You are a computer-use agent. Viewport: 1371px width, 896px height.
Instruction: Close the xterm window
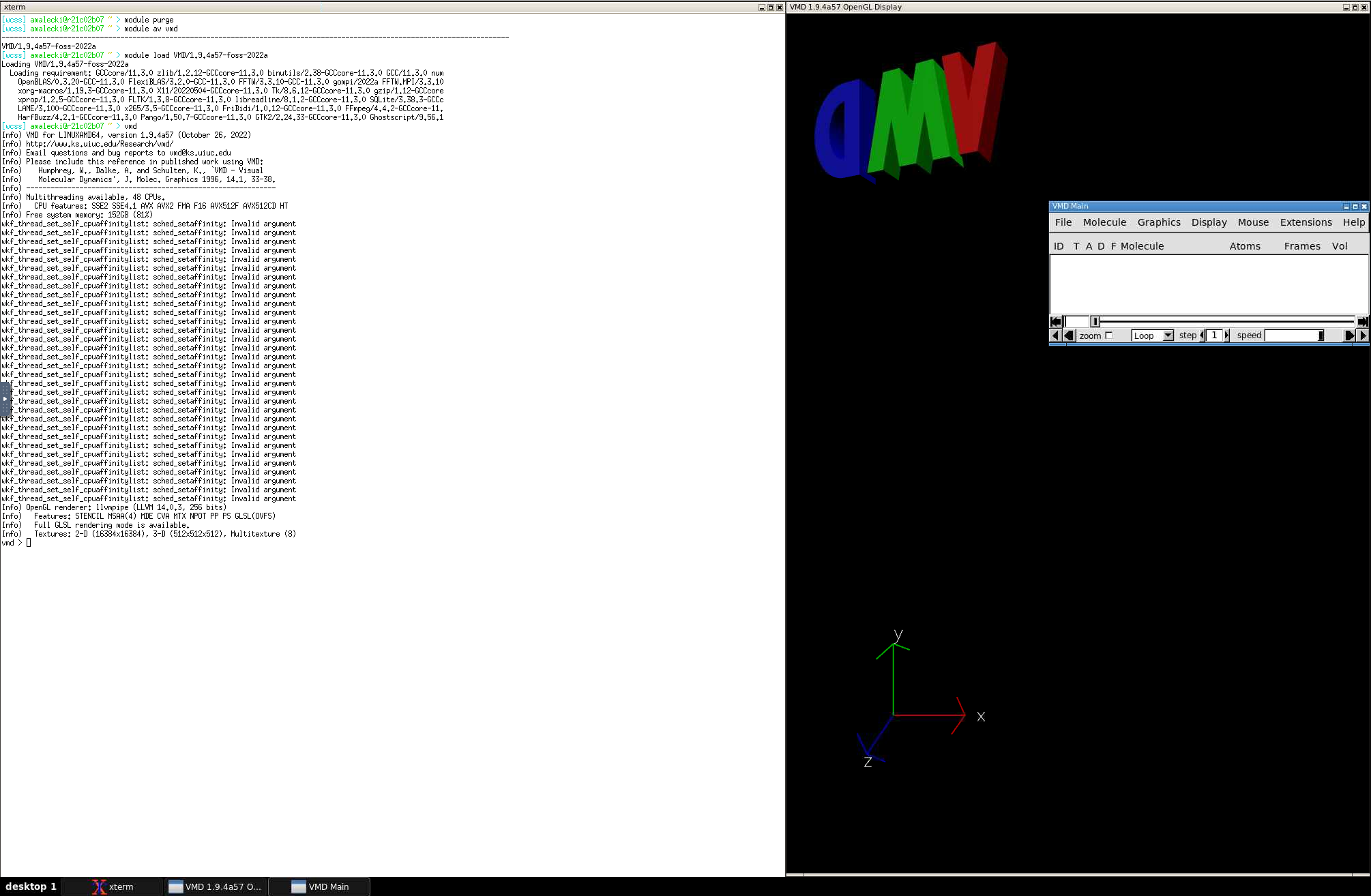click(x=780, y=8)
